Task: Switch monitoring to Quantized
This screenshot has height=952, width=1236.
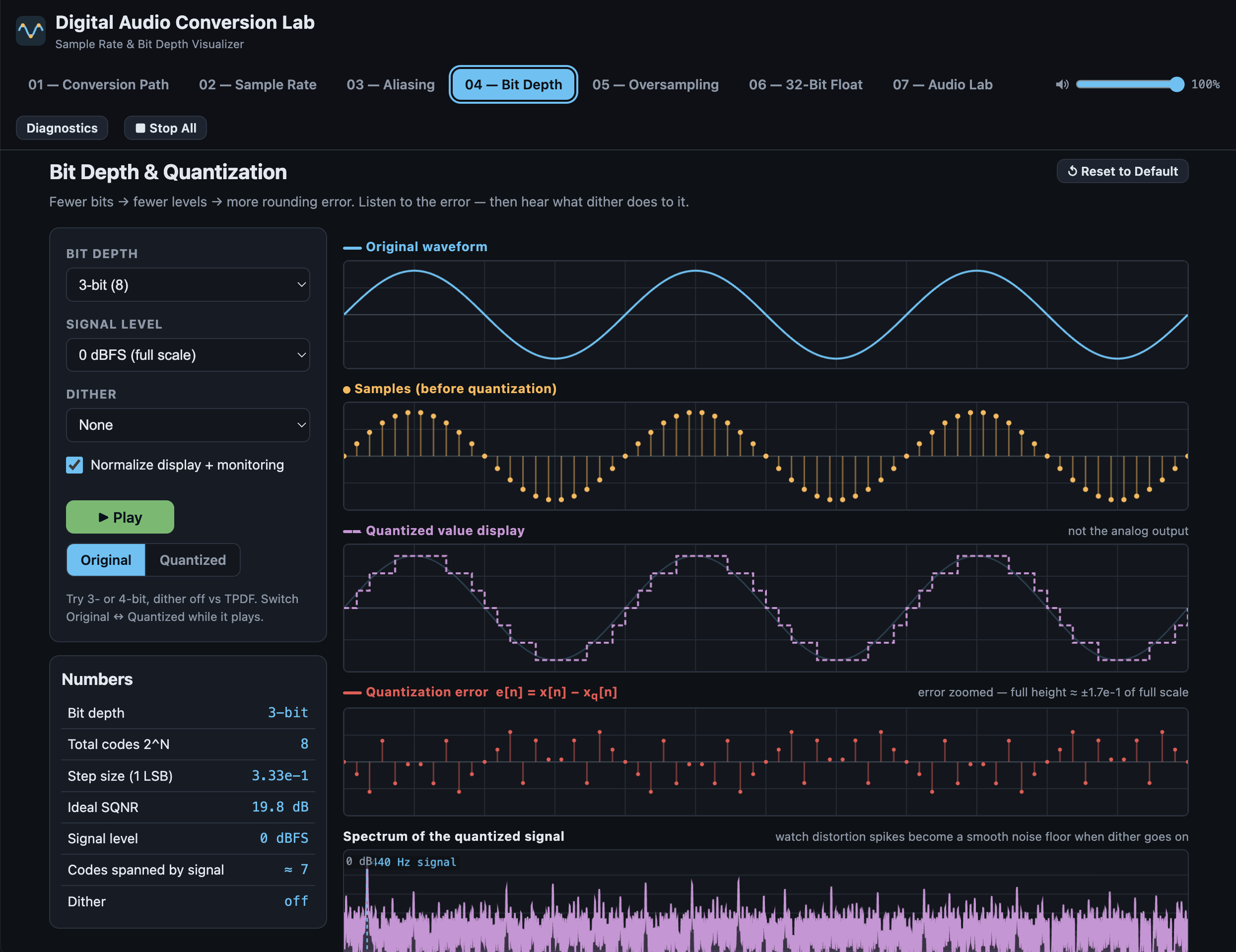Action: pos(193,560)
